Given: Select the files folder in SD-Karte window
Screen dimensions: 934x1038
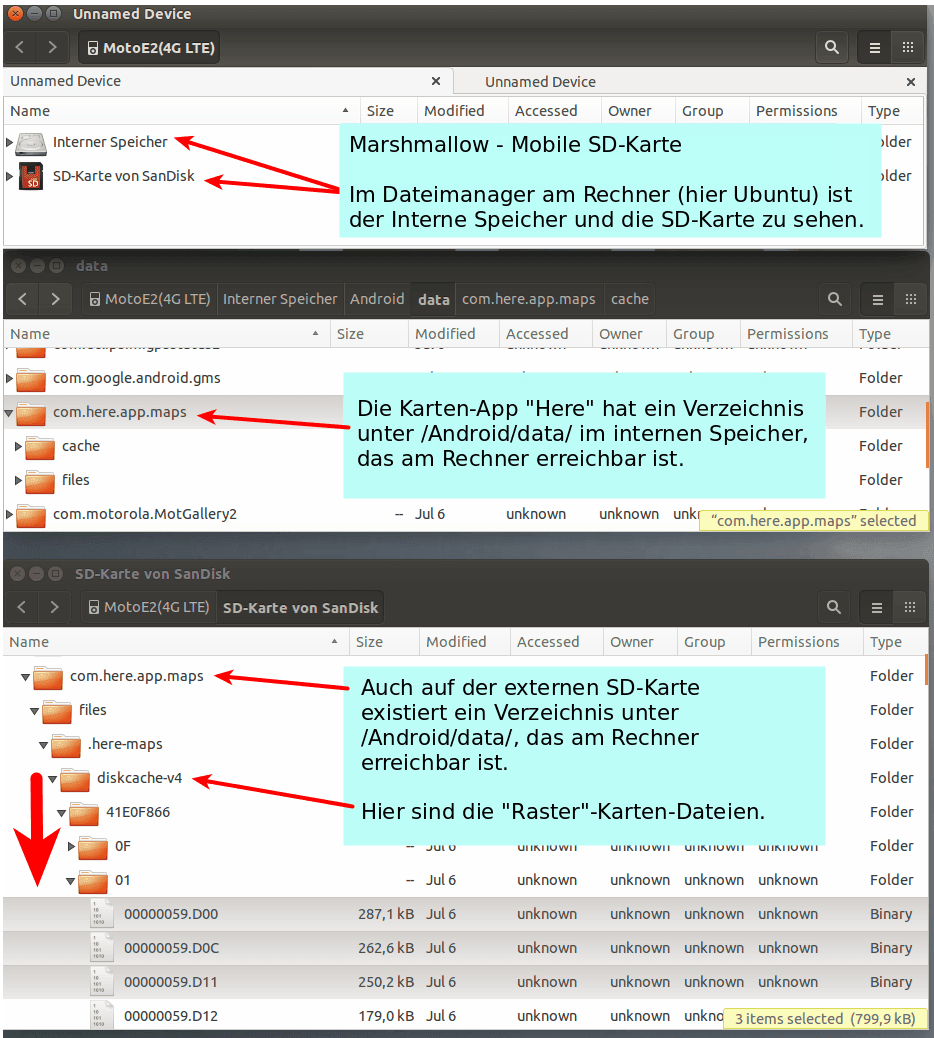Looking at the screenshot, I should point(93,710).
